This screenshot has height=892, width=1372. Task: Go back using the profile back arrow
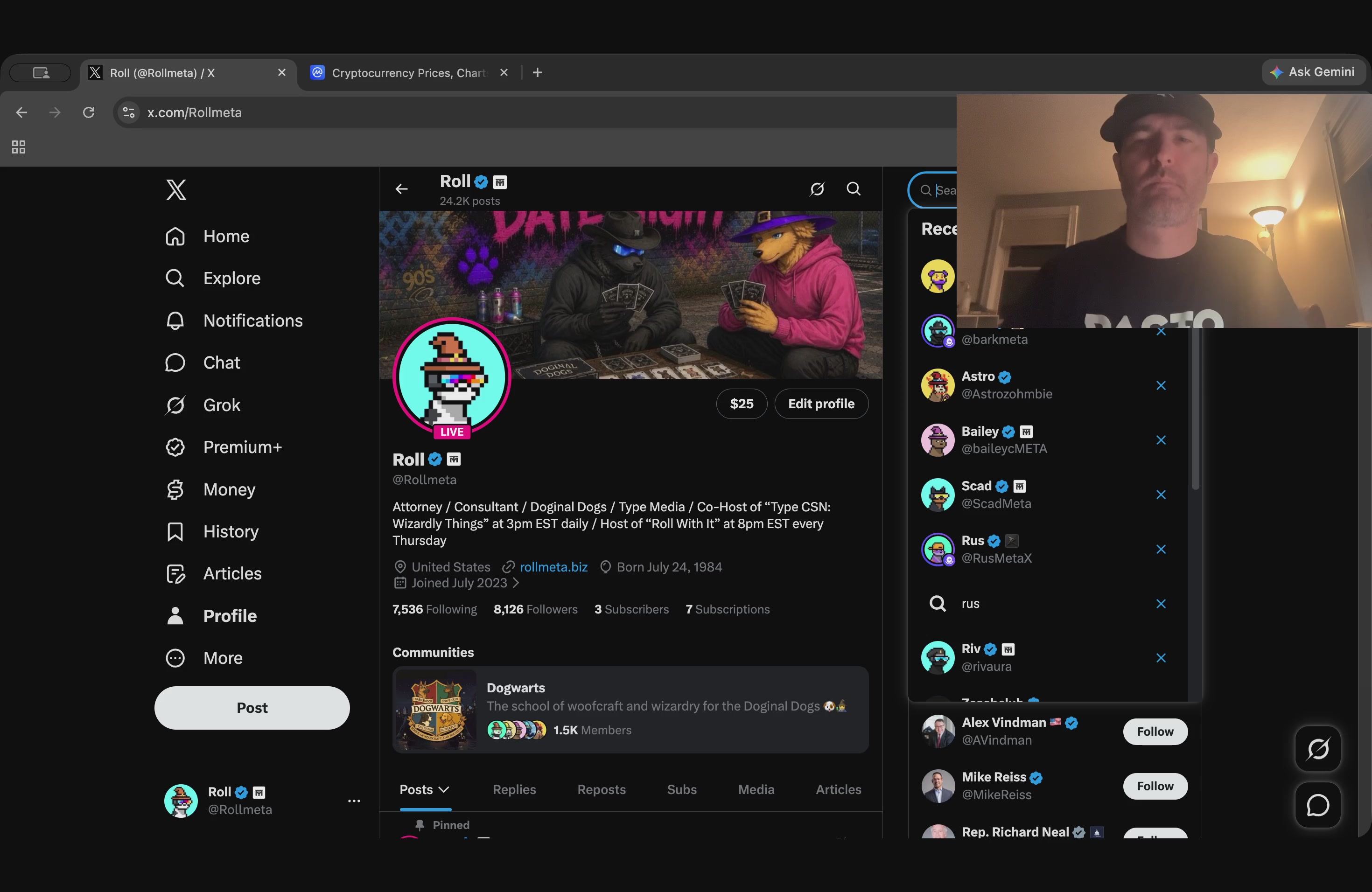tap(402, 189)
